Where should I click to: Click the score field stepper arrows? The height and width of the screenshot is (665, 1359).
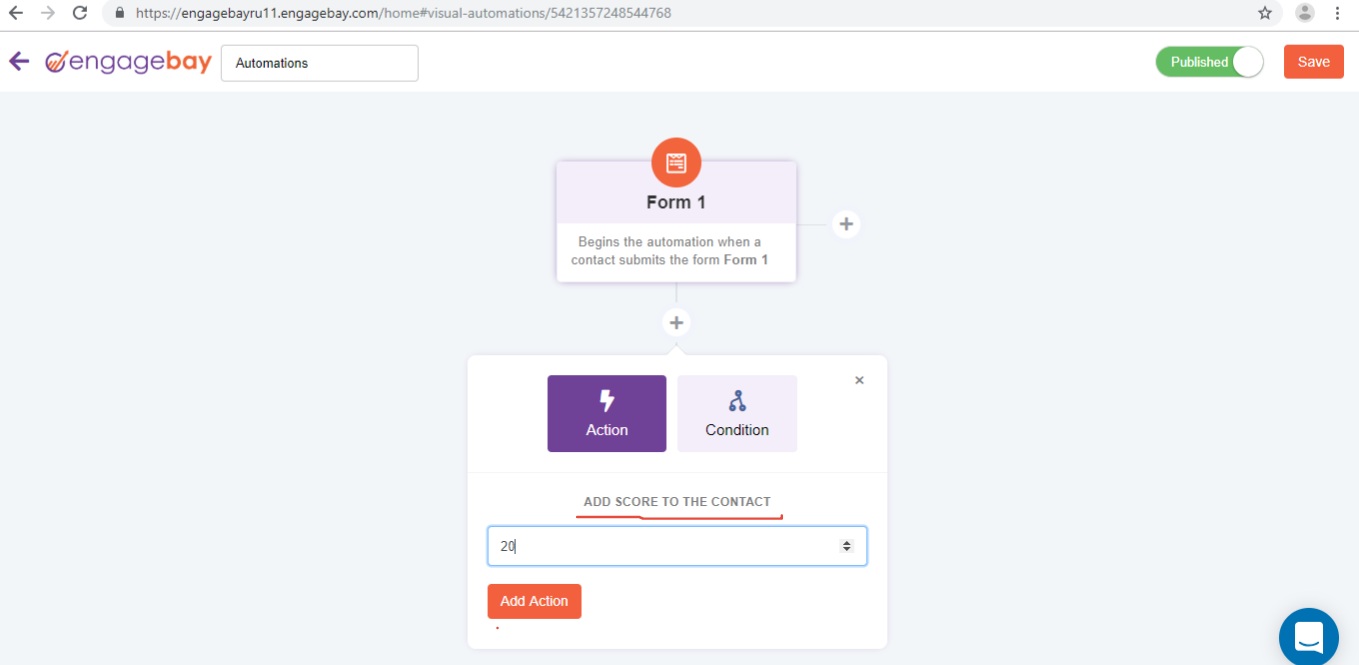pyautogui.click(x=846, y=546)
